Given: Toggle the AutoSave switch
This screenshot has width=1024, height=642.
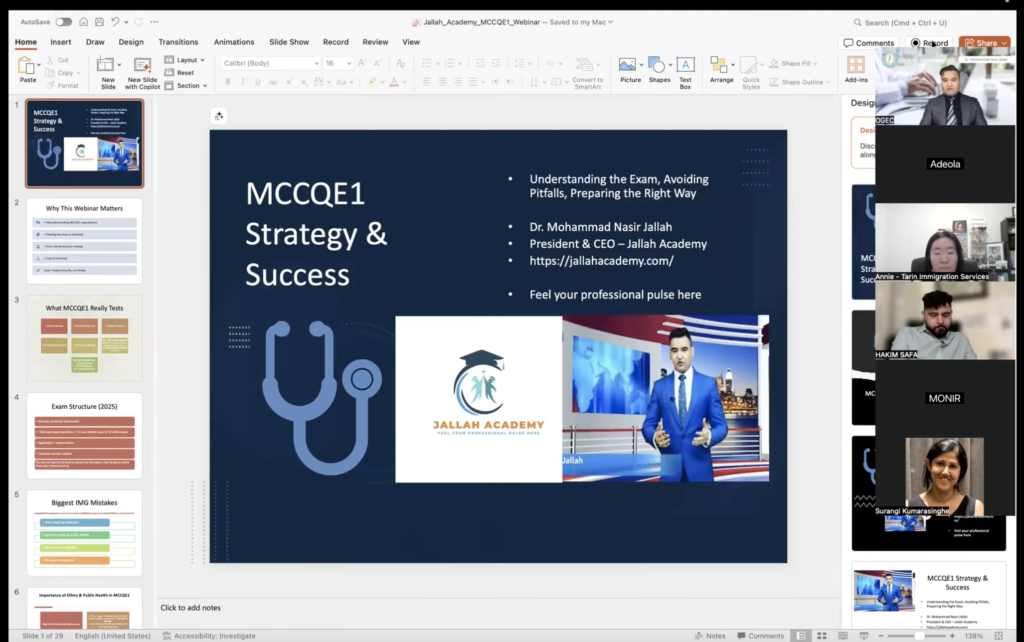Looking at the screenshot, I should click(63, 21).
